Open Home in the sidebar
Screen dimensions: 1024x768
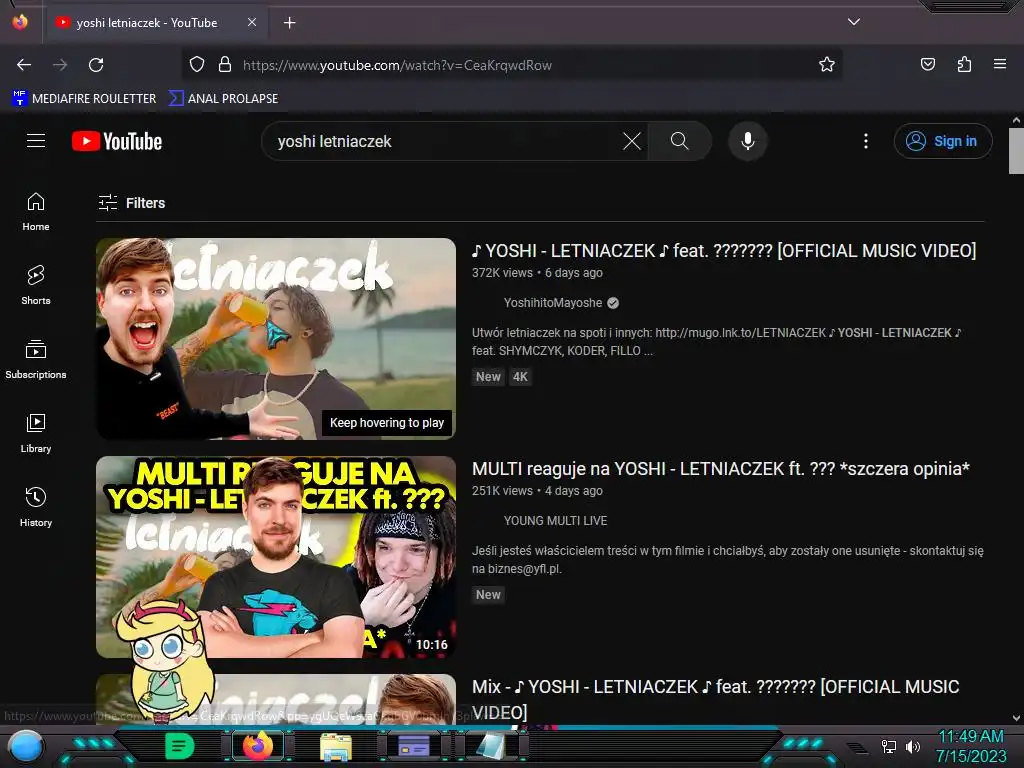[x=36, y=212]
